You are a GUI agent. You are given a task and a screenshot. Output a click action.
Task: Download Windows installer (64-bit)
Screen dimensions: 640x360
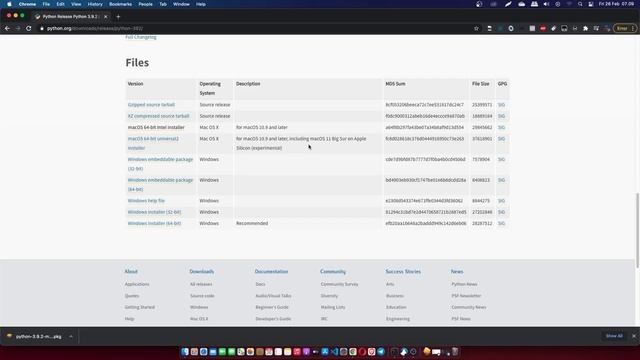[x=154, y=224]
